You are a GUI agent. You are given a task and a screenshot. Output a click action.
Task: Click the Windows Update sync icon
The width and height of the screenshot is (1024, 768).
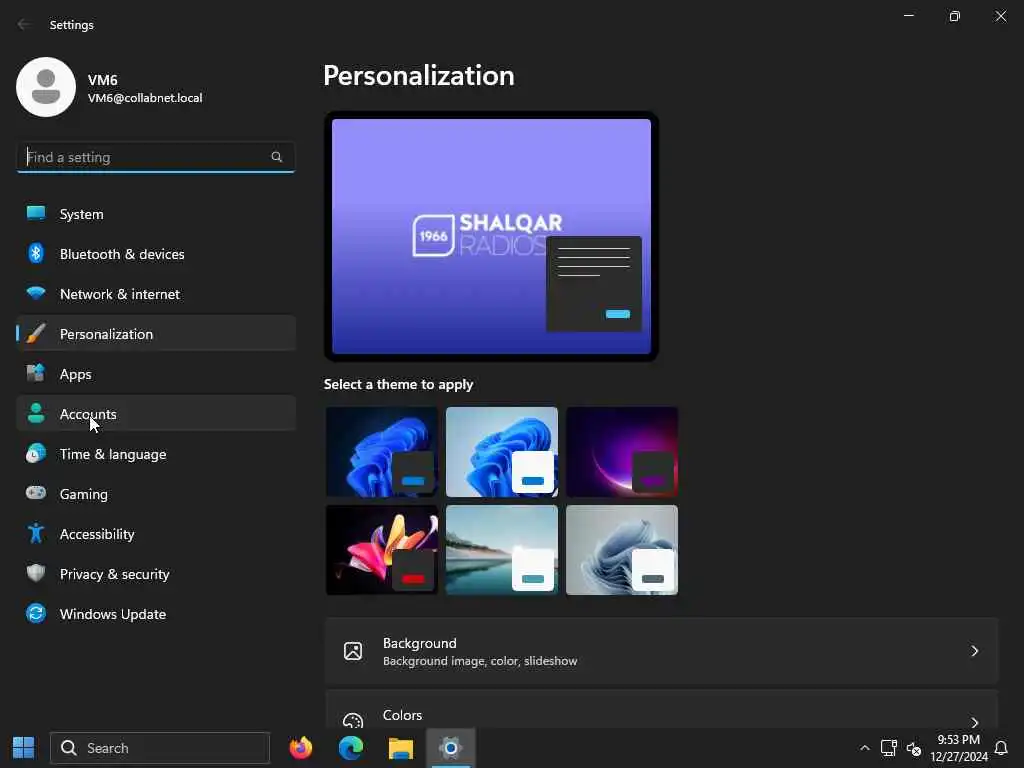tap(36, 613)
